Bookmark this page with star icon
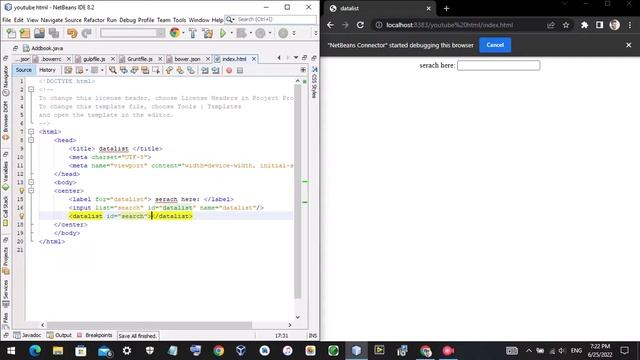This screenshot has width=640, height=360. coord(566,25)
